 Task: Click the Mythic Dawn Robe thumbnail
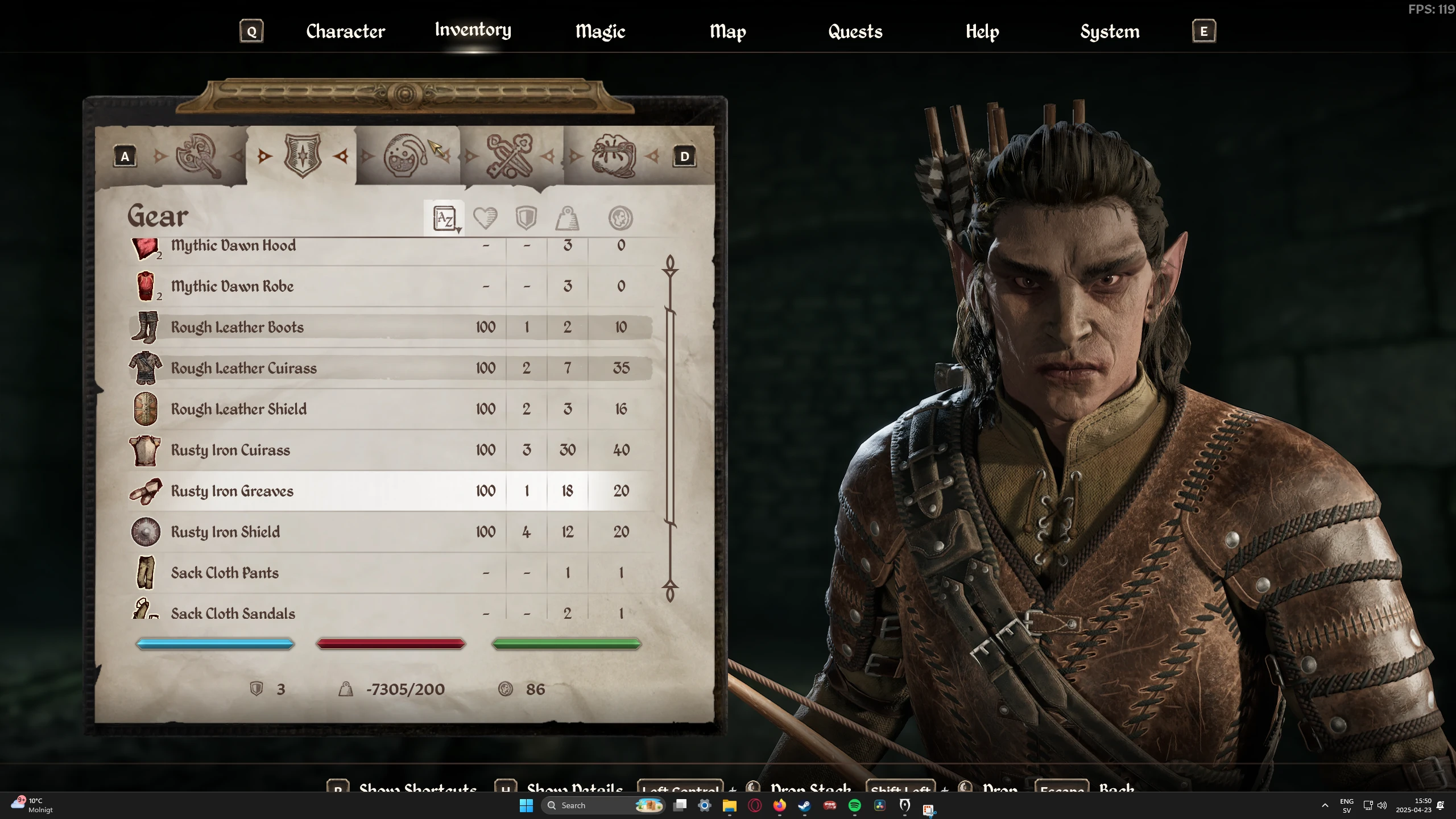(x=146, y=286)
